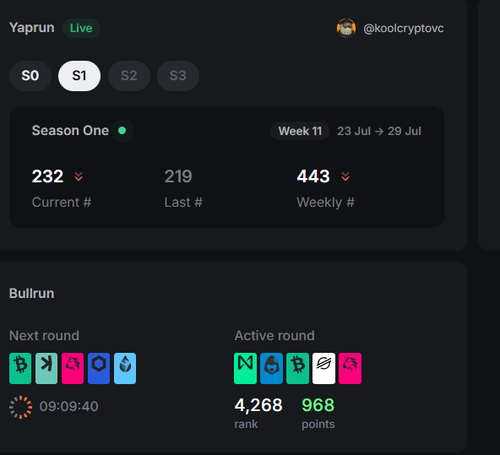Select the S2 season tab
The image size is (500, 455).
129,76
